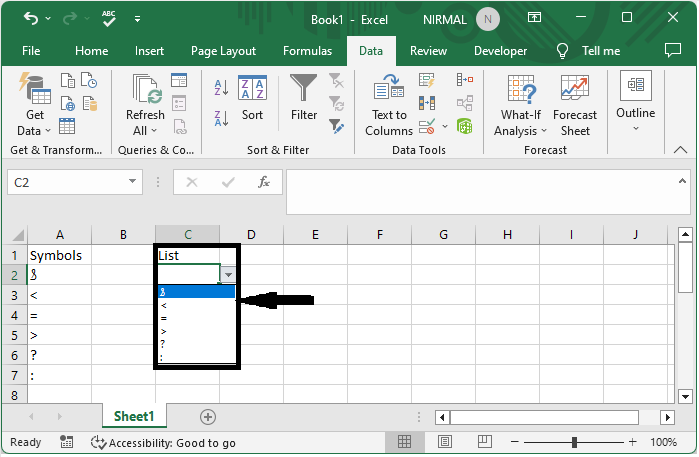Open the File tab

tap(31, 51)
